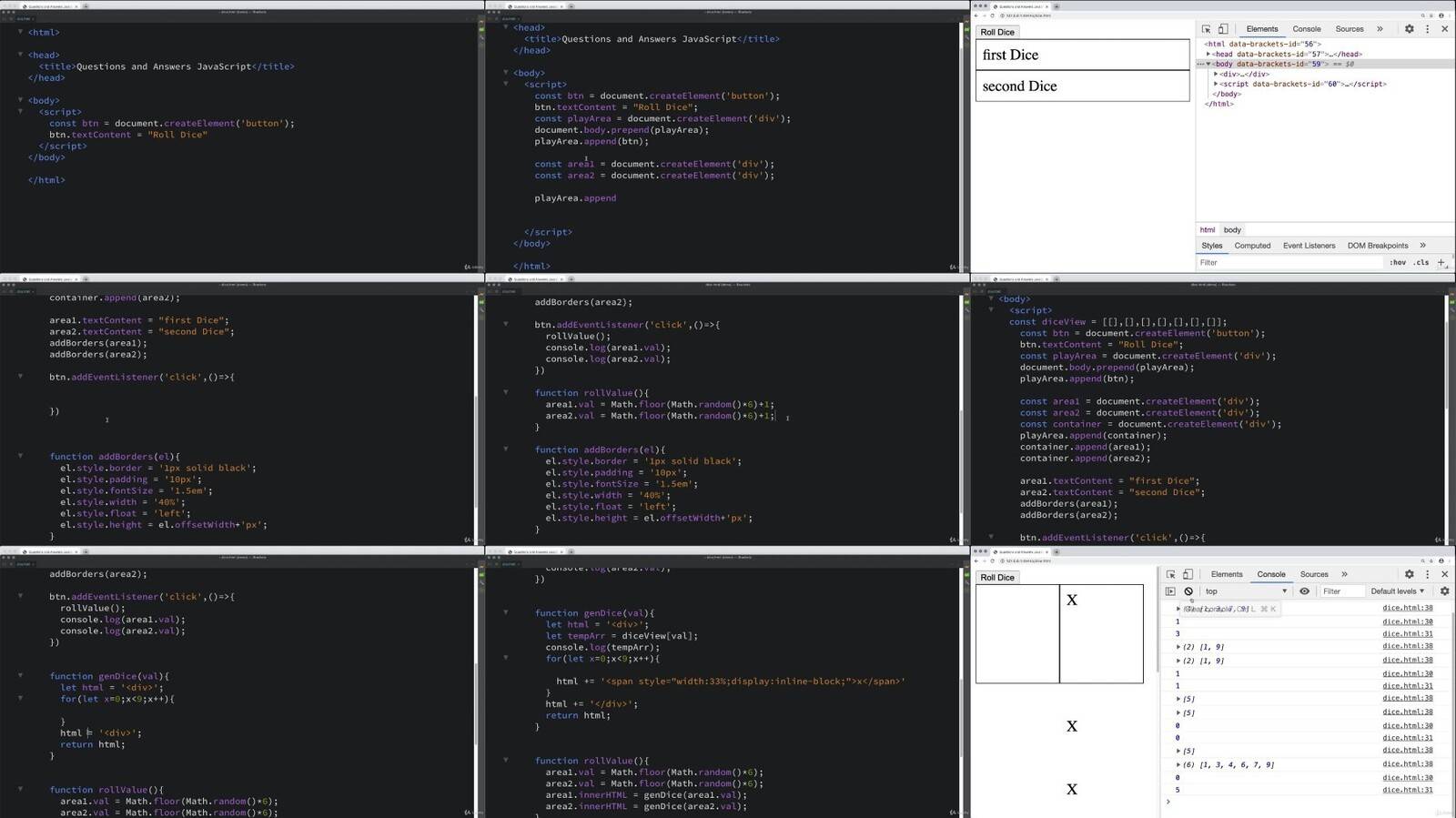Click the span style="width:33%" code line

tap(731, 681)
